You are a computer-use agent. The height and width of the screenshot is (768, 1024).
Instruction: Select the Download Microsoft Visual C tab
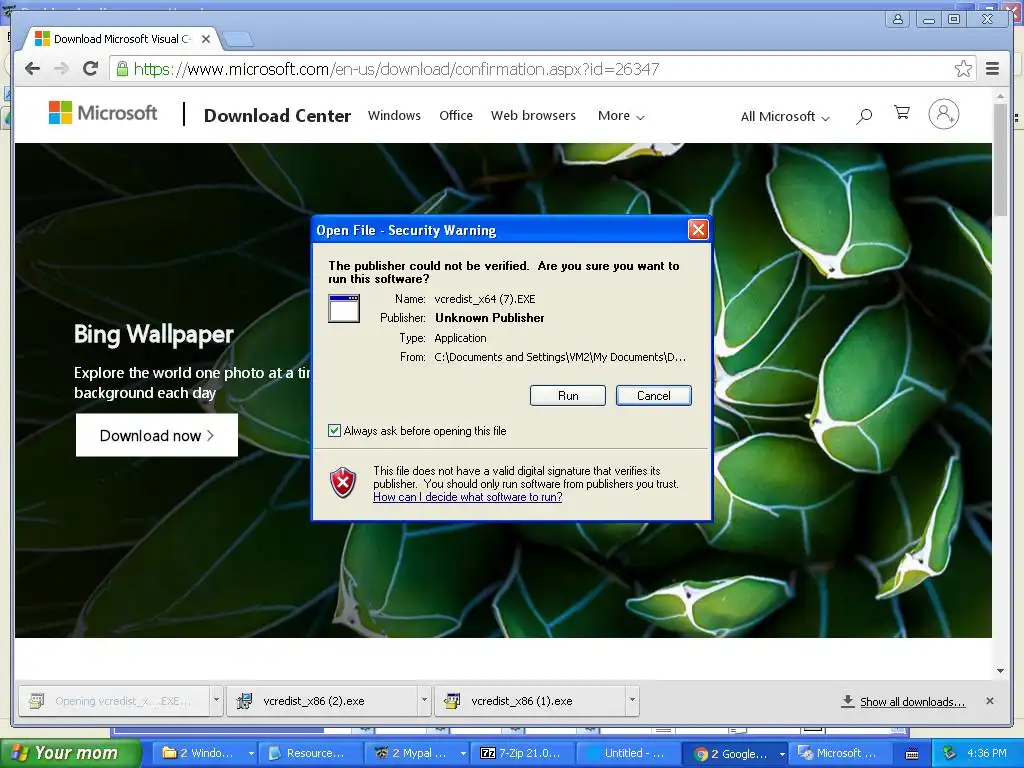[121, 39]
